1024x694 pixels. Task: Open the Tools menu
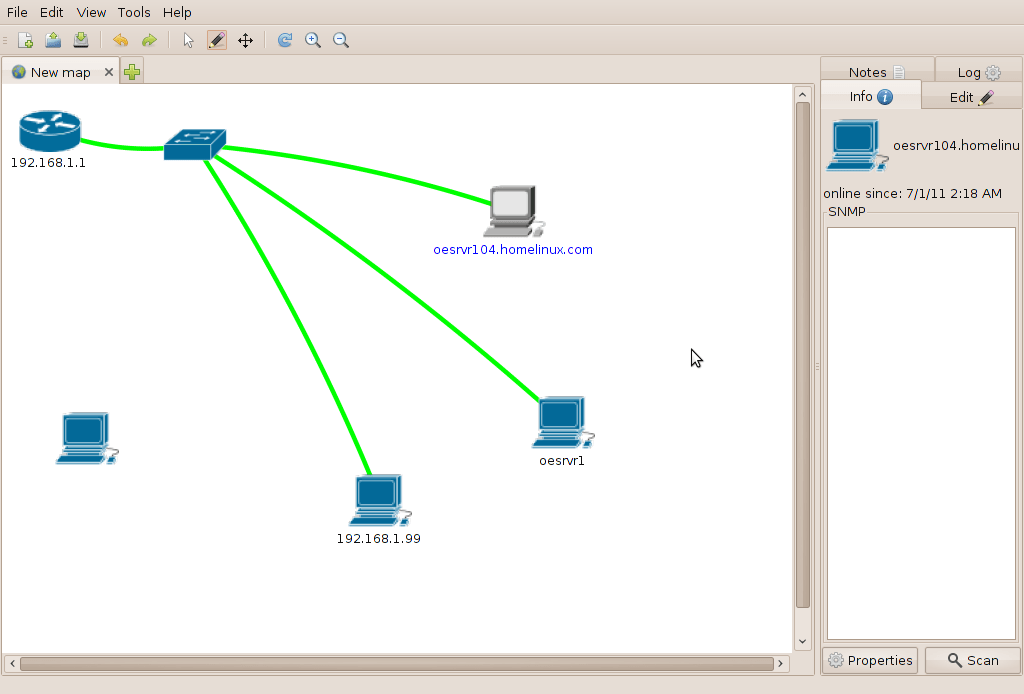click(133, 12)
